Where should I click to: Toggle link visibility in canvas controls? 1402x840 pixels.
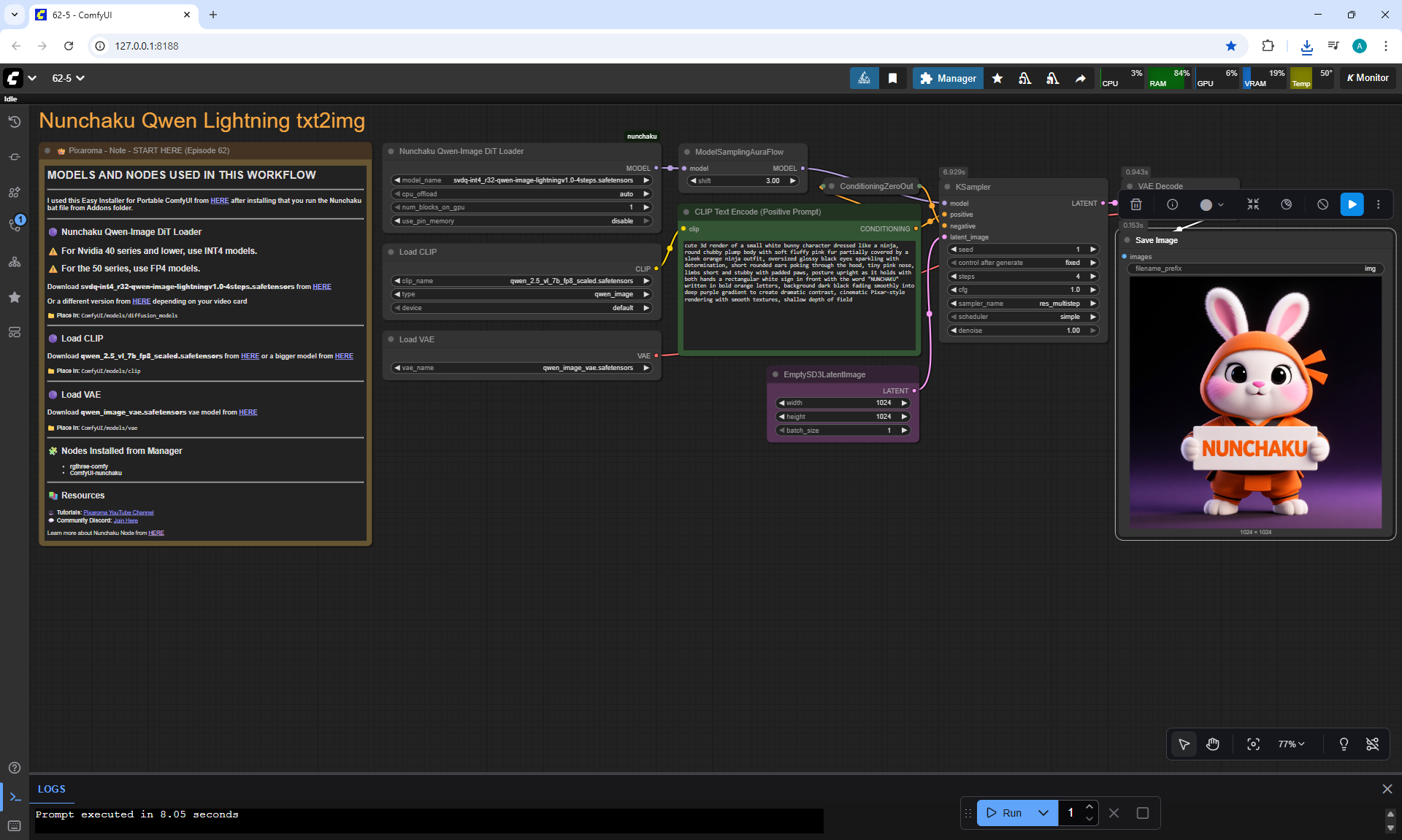1372,744
